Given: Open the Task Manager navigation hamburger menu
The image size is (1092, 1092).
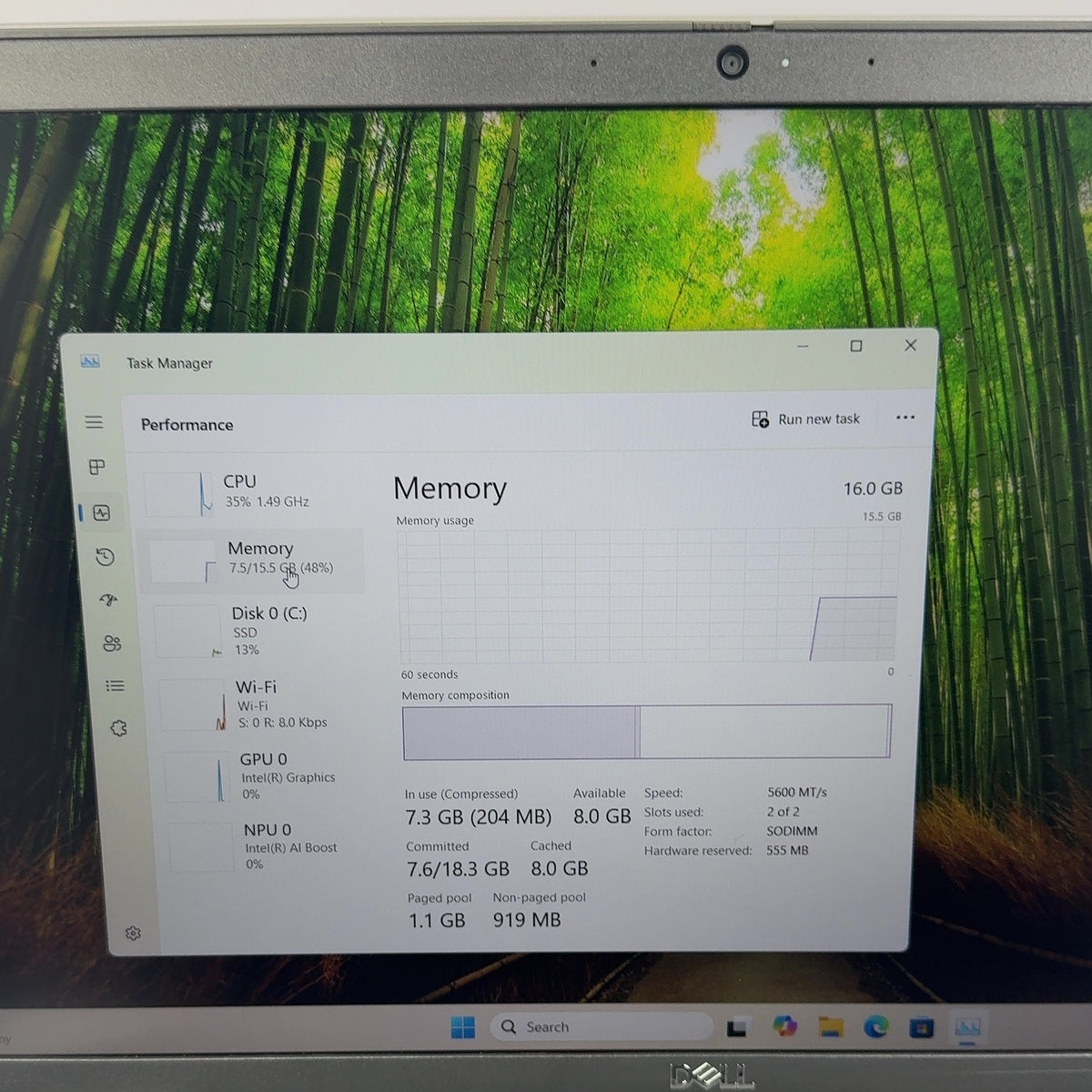Looking at the screenshot, I should [x=94, y=422].
